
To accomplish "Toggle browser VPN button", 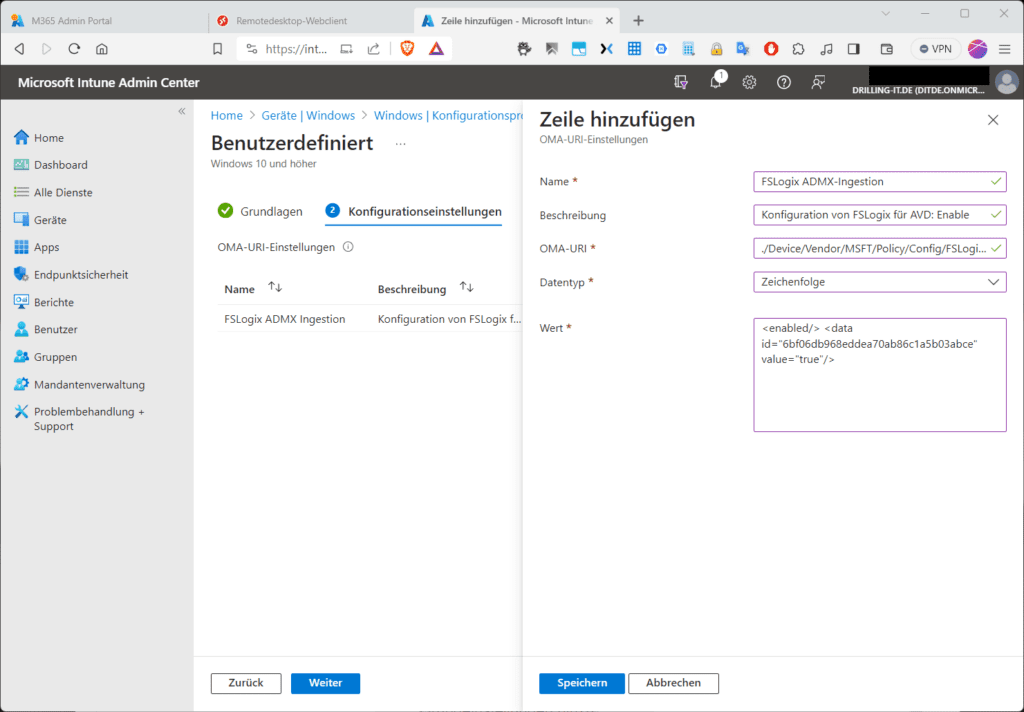I will tap(935, 49).
